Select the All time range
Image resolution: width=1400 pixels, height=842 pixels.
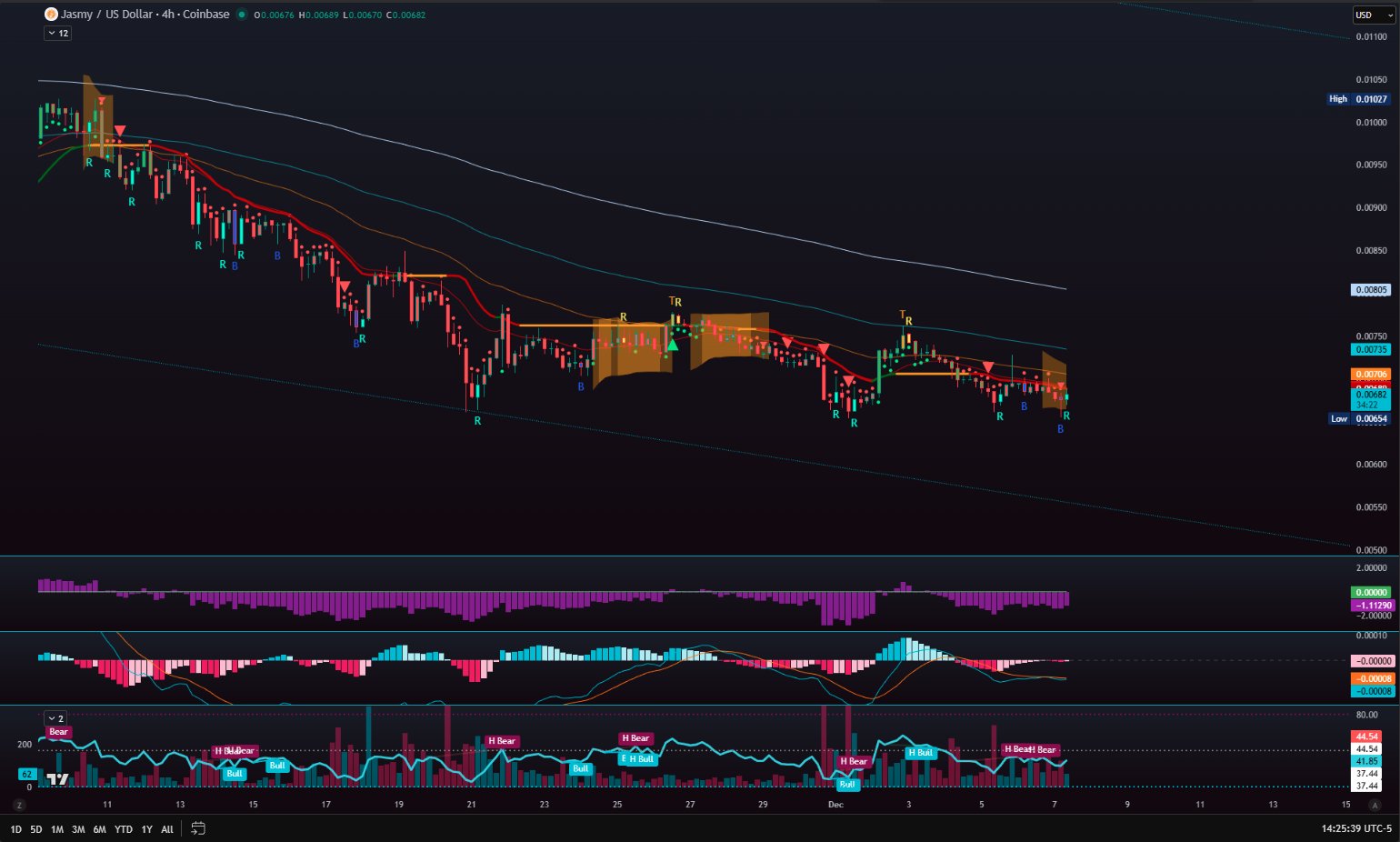(x=167, y=829)
